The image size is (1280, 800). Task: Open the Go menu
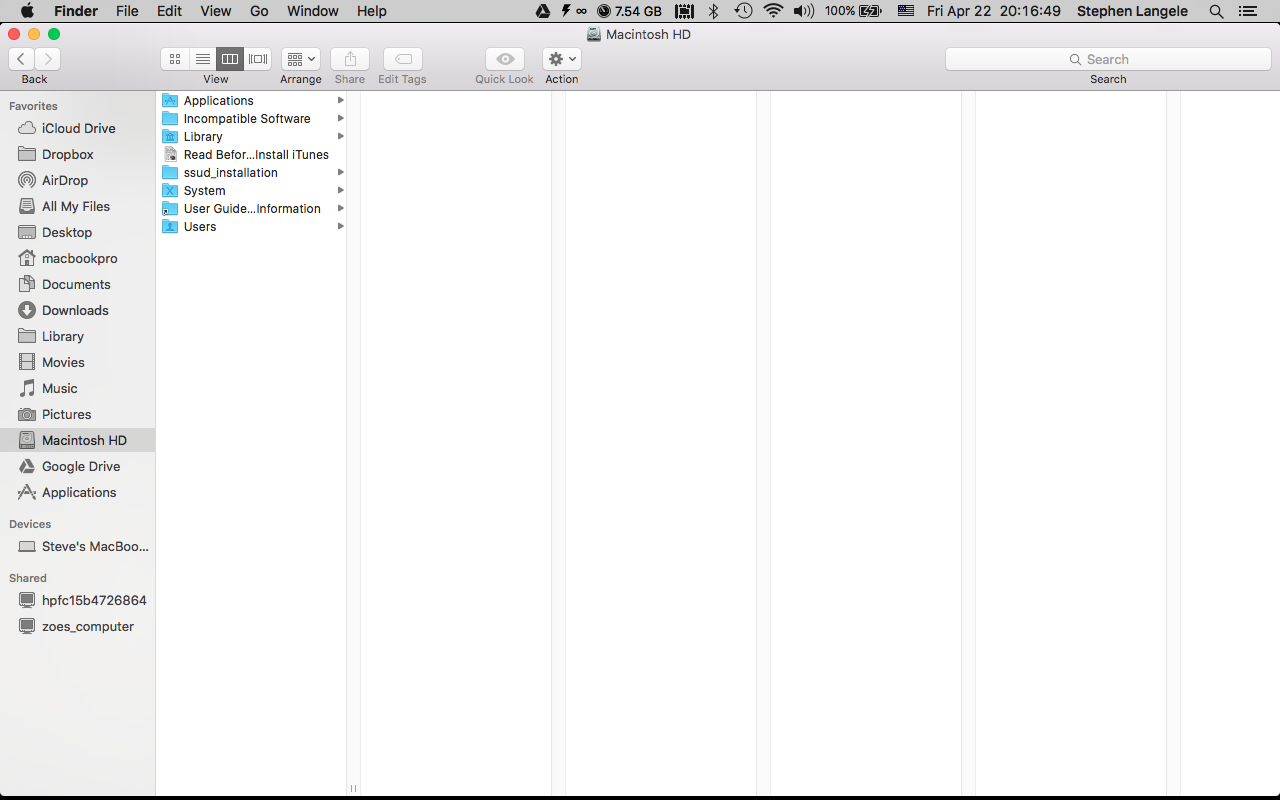click(259, 11)
